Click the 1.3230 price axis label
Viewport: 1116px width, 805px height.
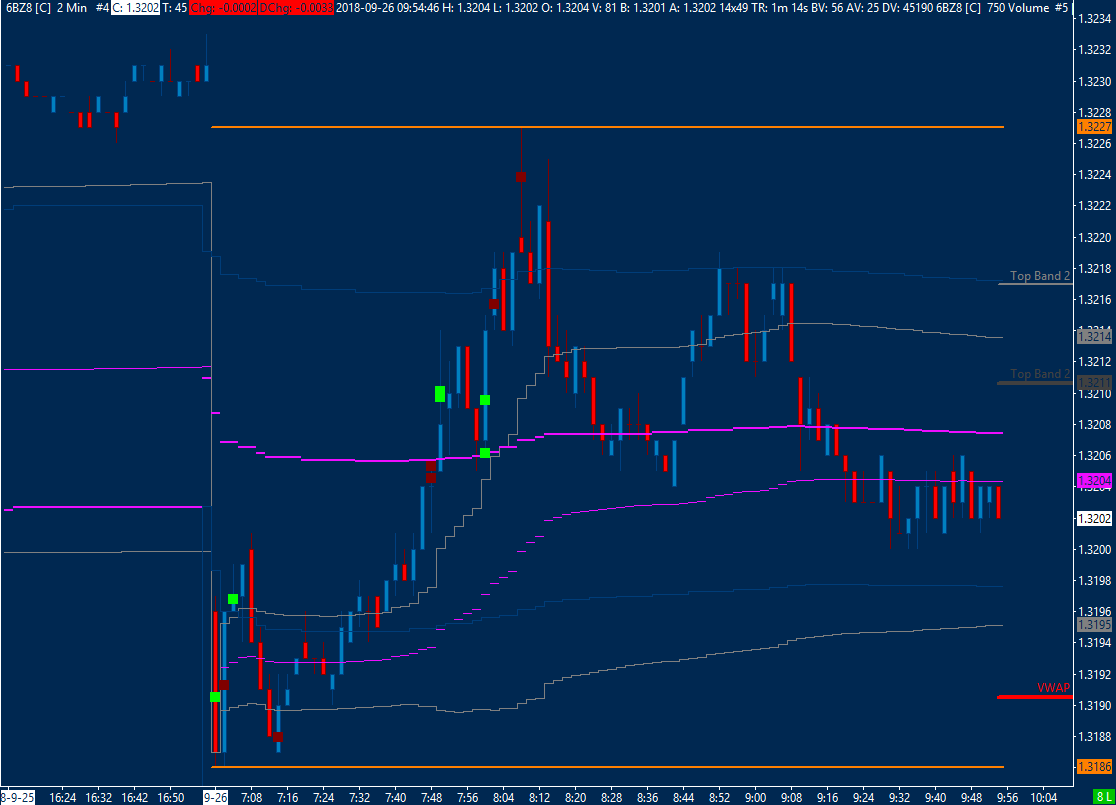point(1095,81)
